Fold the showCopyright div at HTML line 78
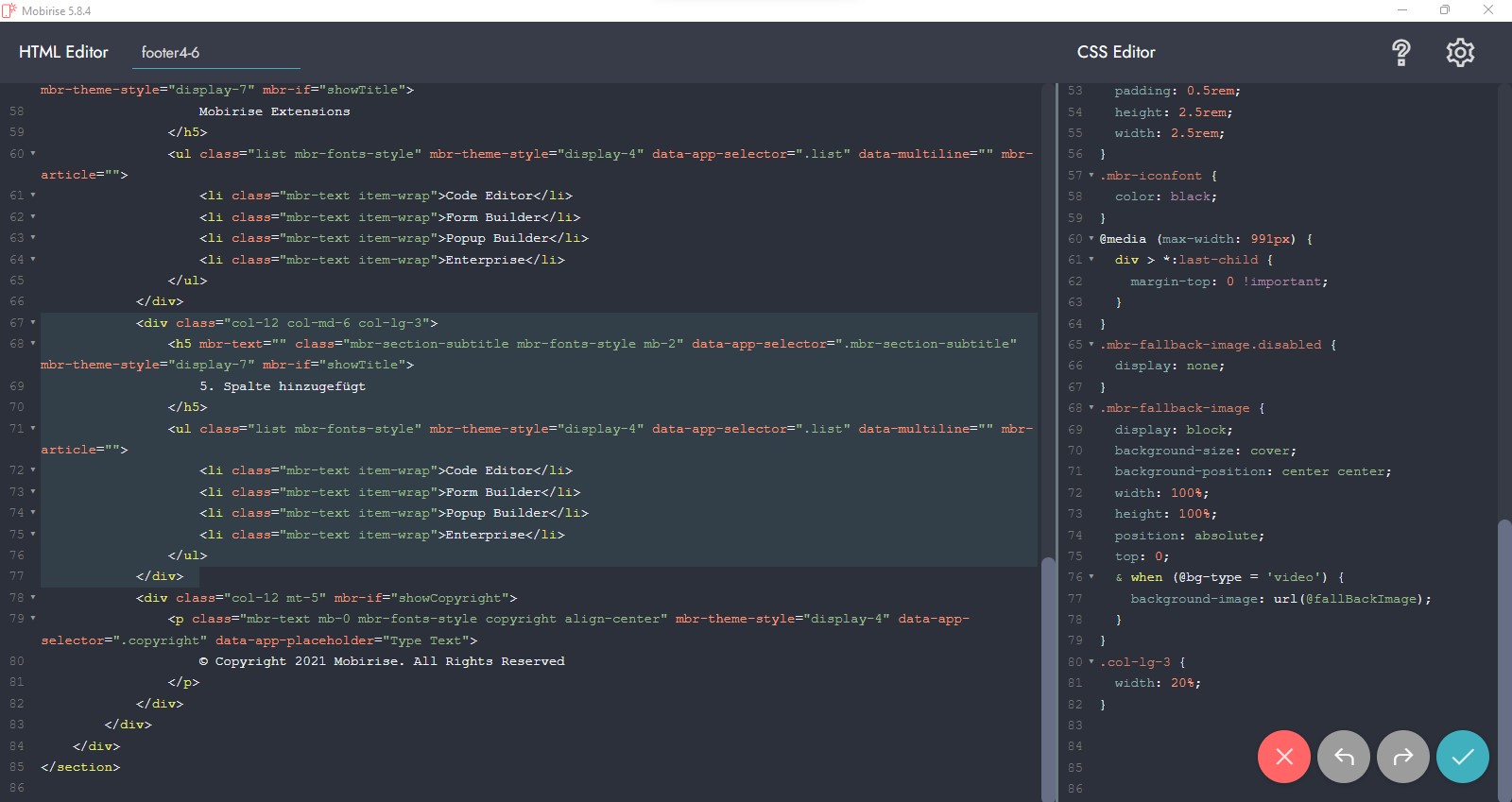This screenshot has height=802, width=1512. click(33, 598)
